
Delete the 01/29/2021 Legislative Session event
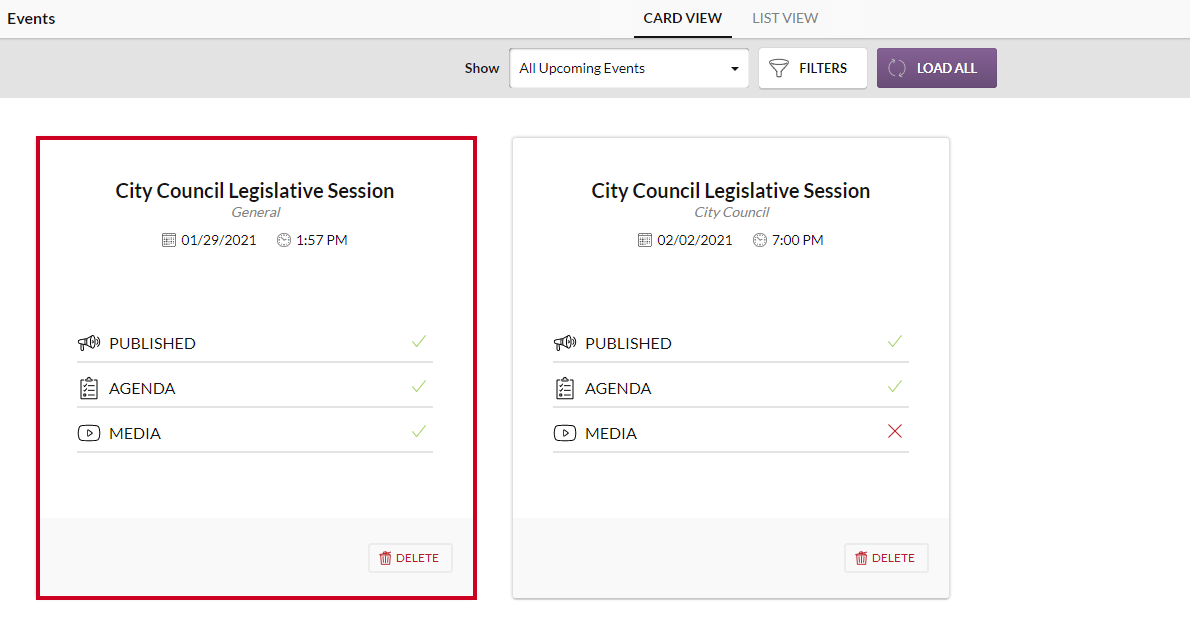pos(410,558)
